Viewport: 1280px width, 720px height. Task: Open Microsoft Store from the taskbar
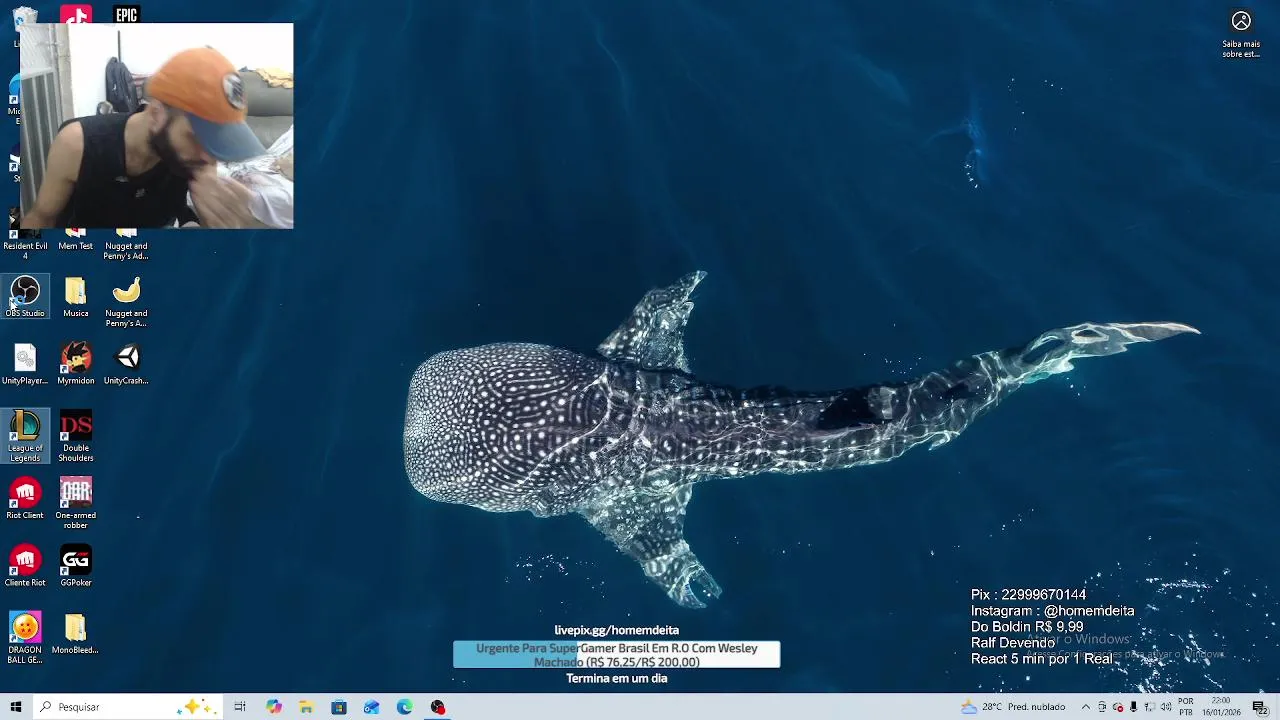(339, 707)
